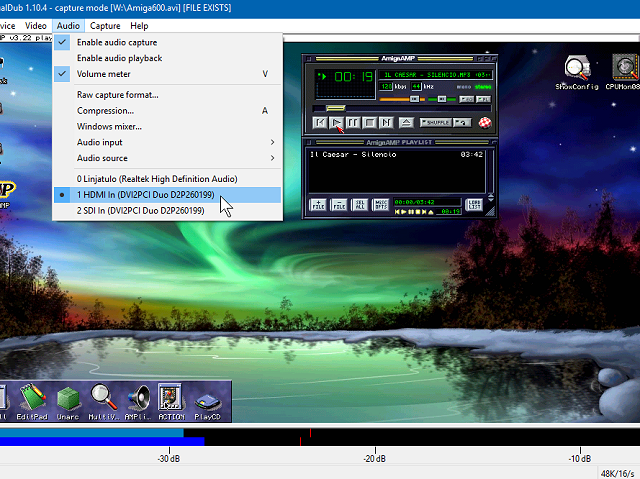Launch MultiView magnifier dock icon

point(104,401)
